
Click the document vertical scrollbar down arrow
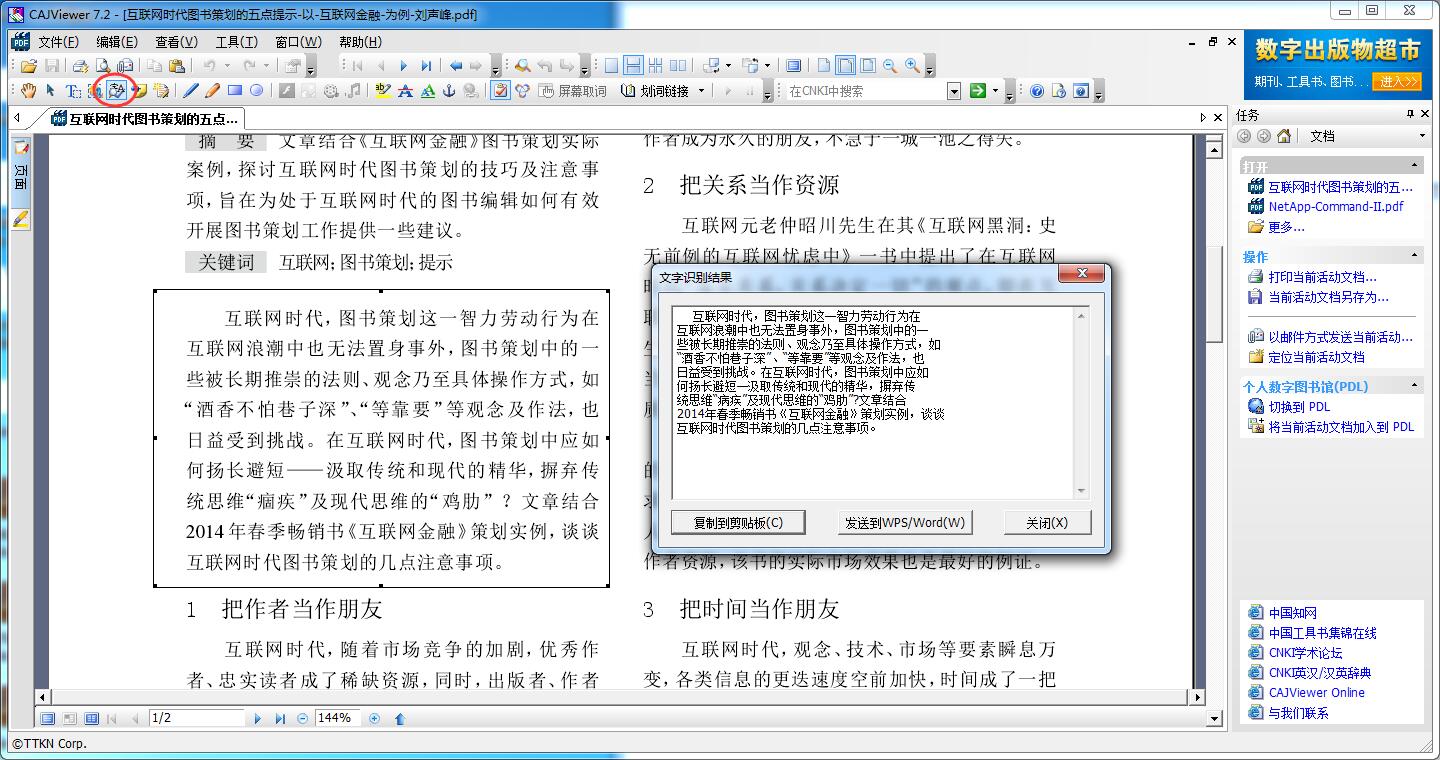(1215, 717)
